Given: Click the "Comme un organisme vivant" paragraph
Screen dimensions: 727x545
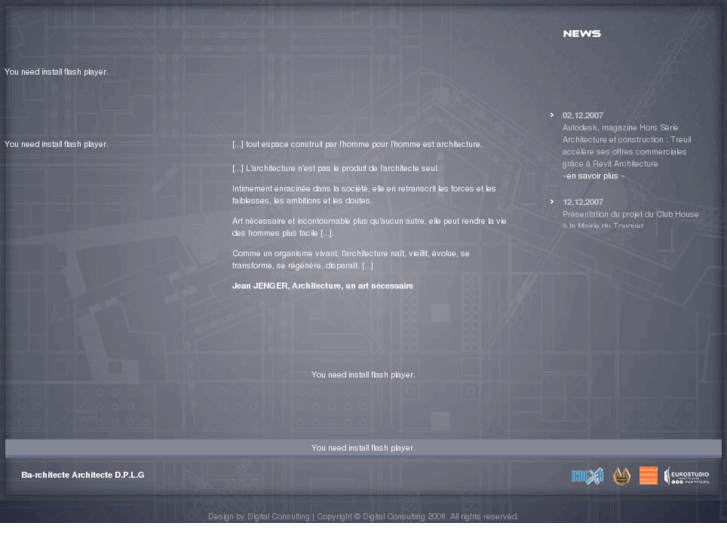Looking at the screenshot, I should 351,260.
